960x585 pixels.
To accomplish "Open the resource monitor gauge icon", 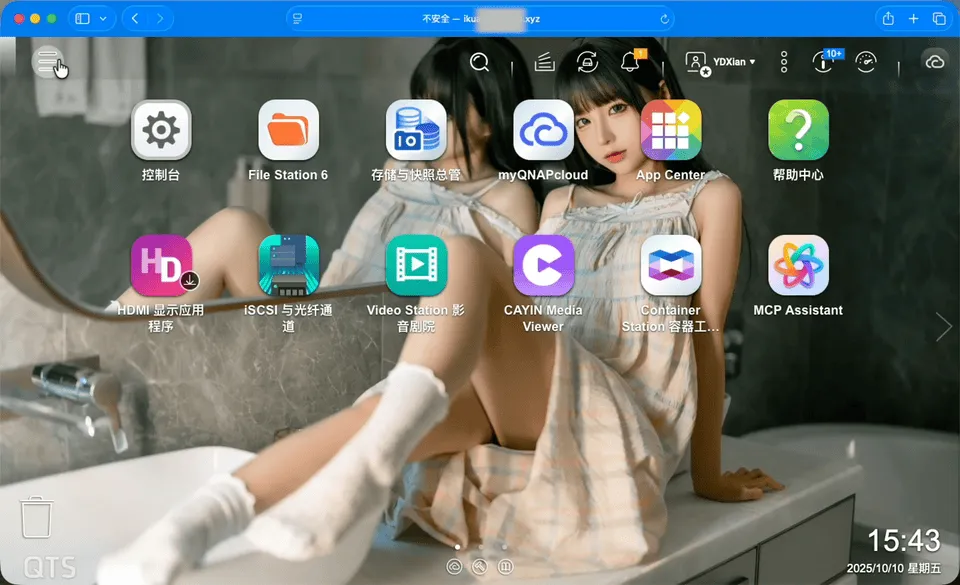I will (x=866, y=62).
